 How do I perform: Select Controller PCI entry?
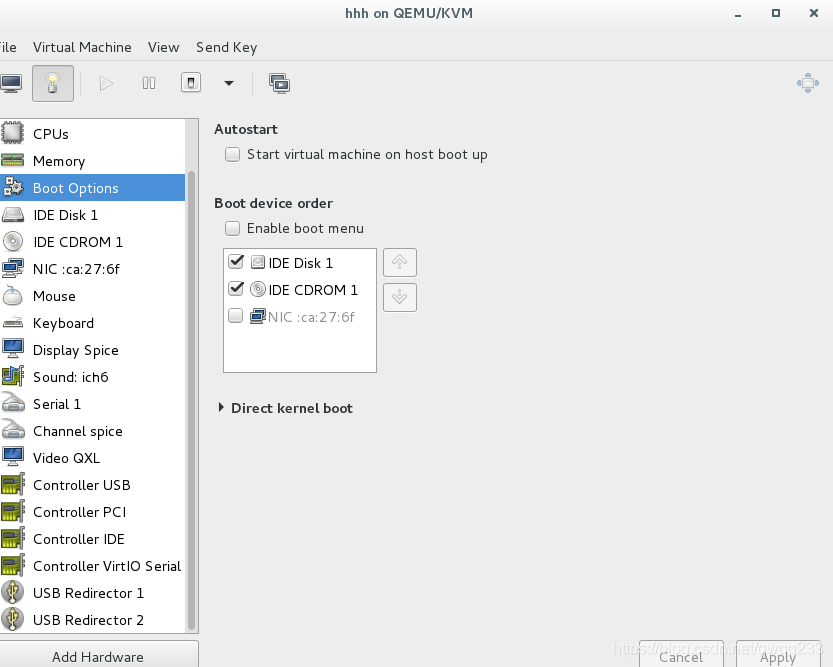click(x=92, y=512)
